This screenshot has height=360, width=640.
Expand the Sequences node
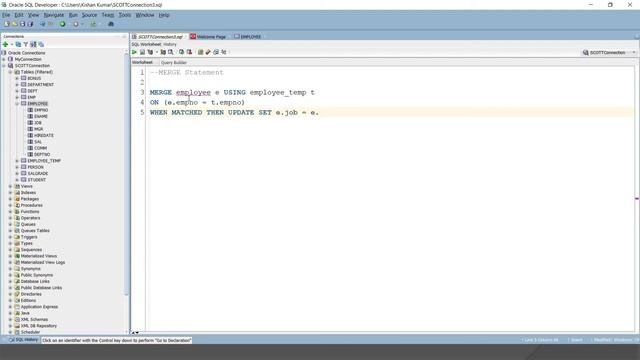11,249
